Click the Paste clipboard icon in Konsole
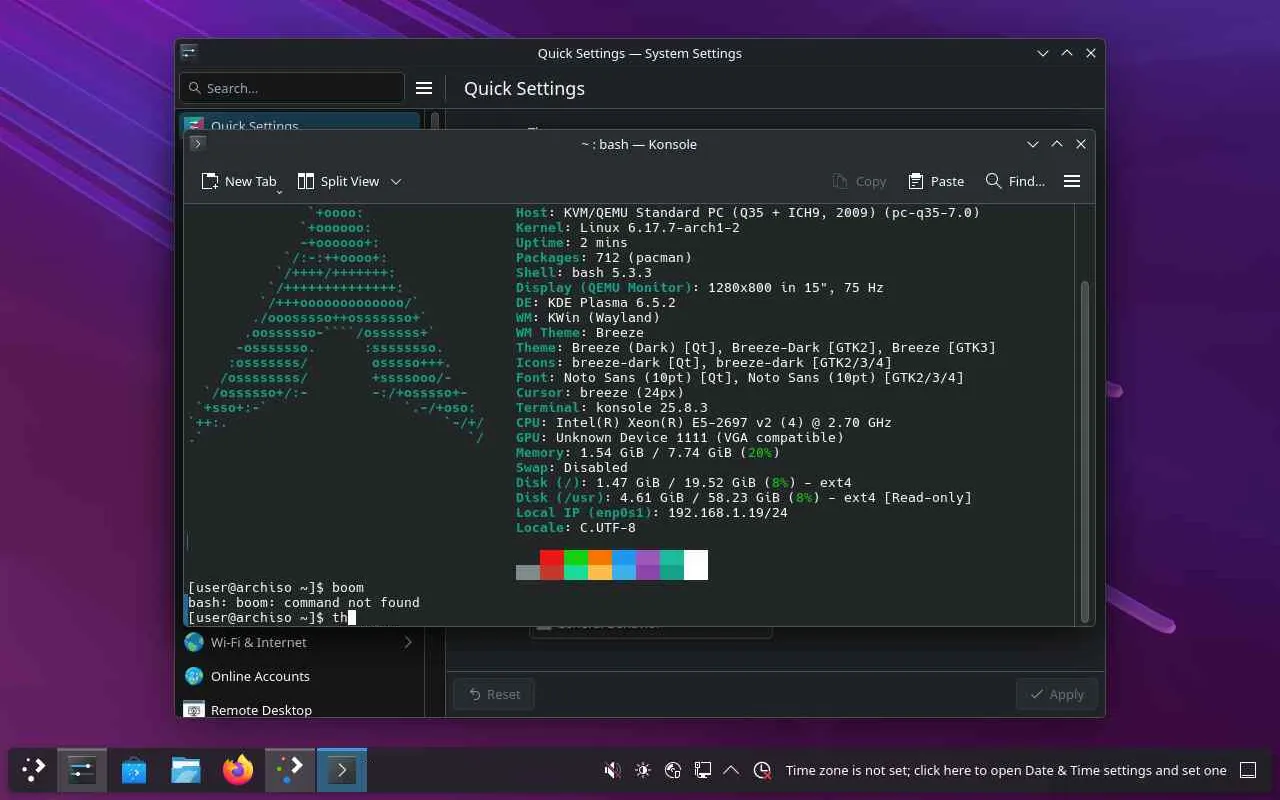The width and height of the screenshot is (1280, 800). (916, 181)
